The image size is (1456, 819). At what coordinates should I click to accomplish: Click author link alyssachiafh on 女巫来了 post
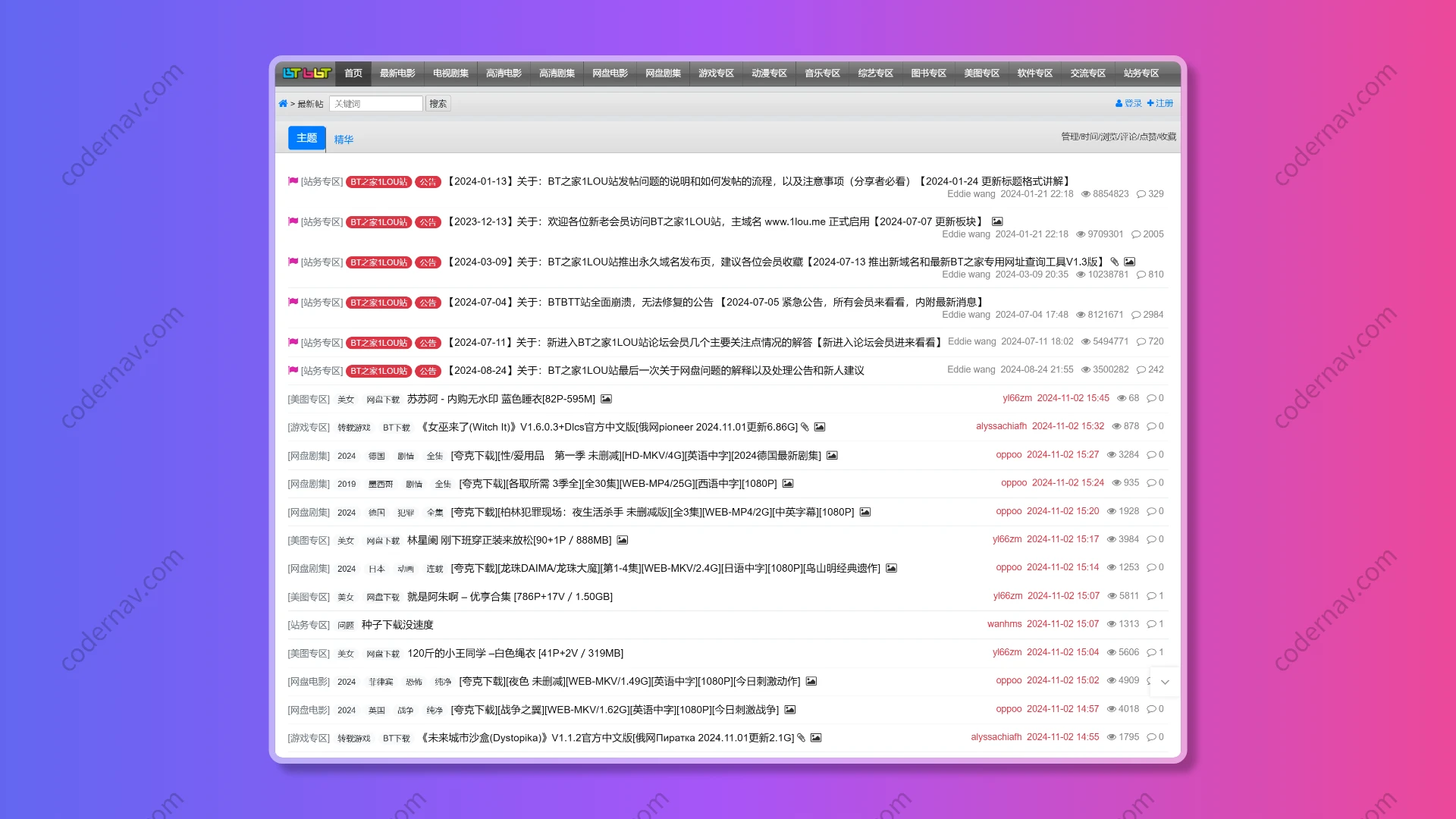point(1001,426)
